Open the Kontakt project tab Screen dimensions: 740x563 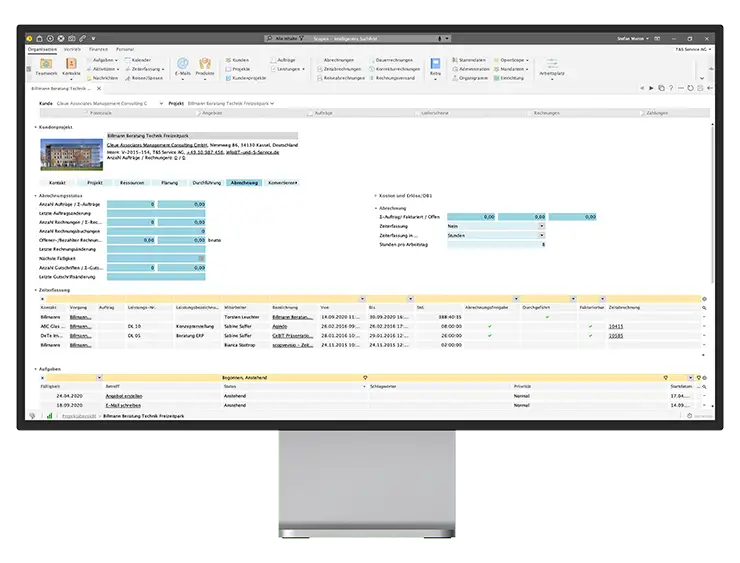pos(58,183)
